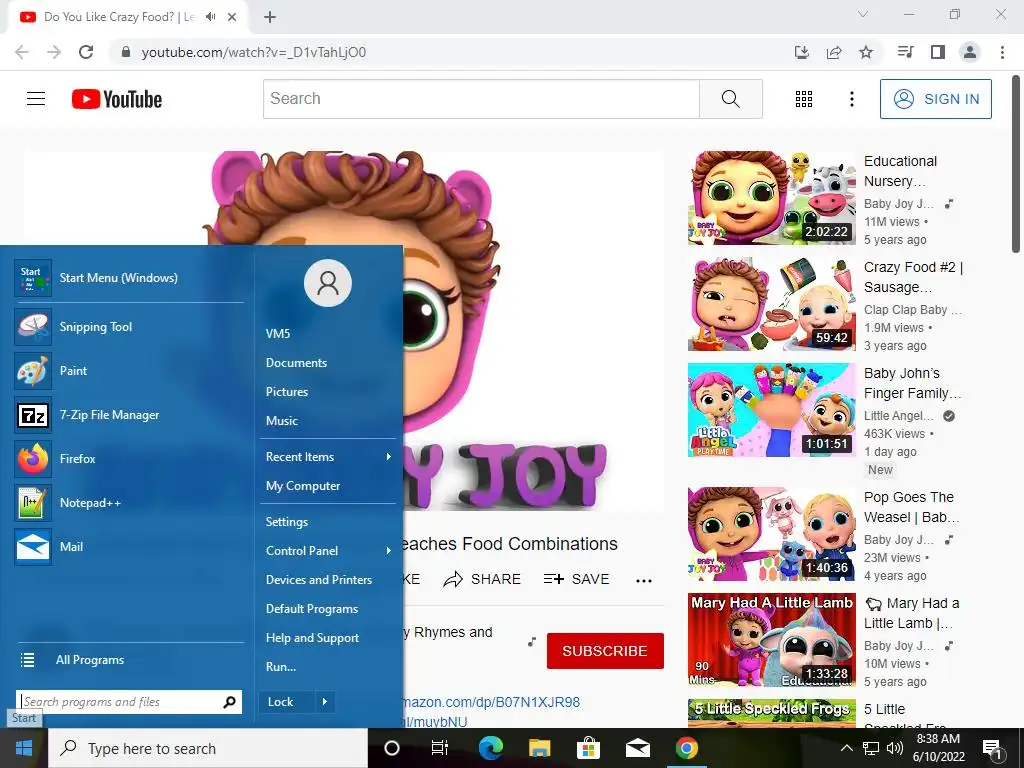Open Default Programs entry
The width and height of the screenshot is (1024, 768).
312,609
